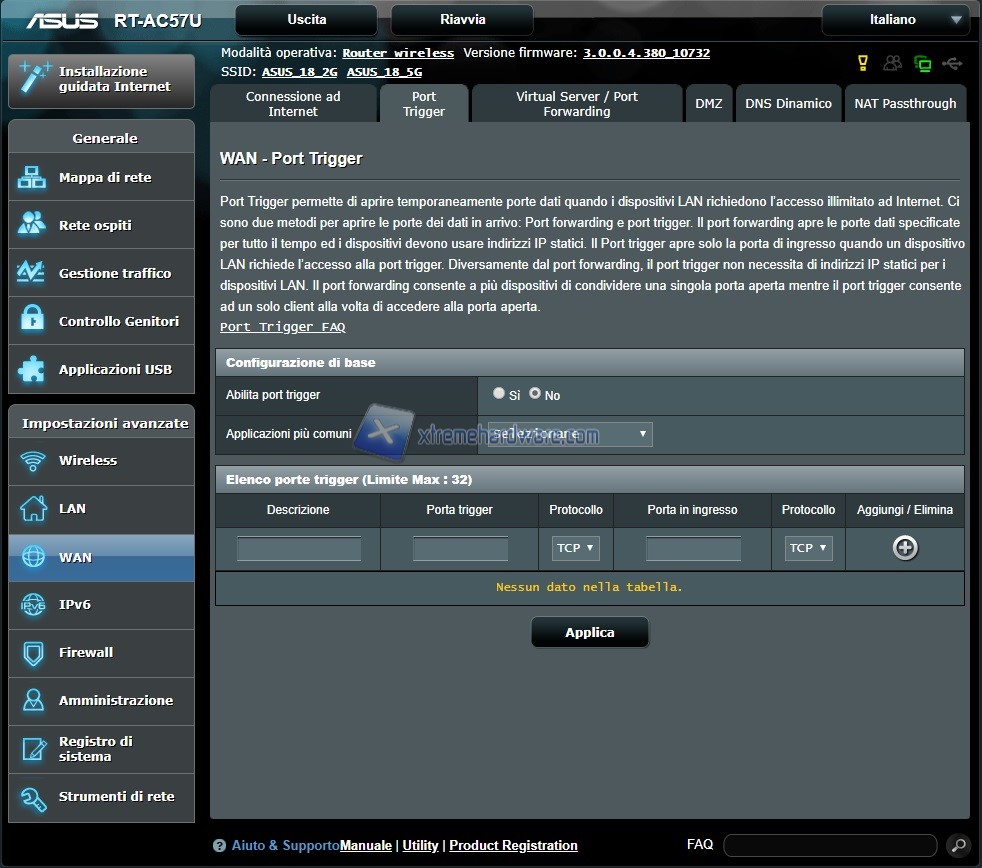
Task: Click the Mappa di rete sidebar icon
Action: pyautogui.click(x=32, y=178)
